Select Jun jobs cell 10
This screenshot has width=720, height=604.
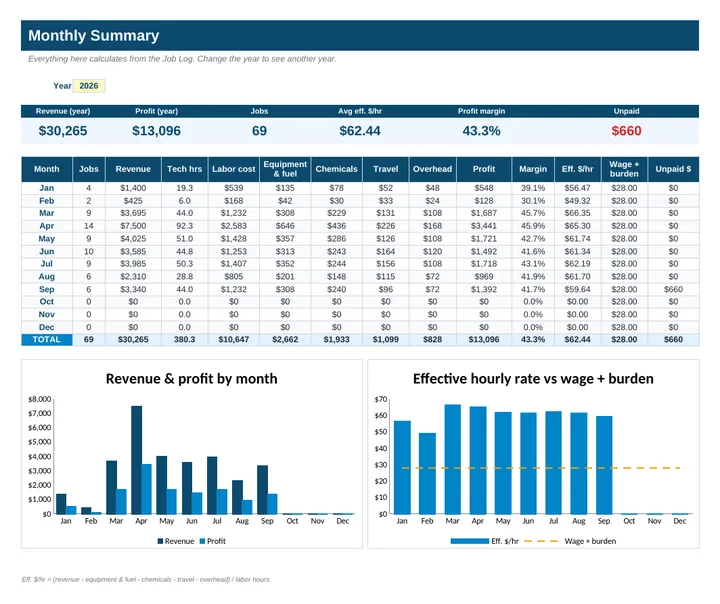coord(89,252)
